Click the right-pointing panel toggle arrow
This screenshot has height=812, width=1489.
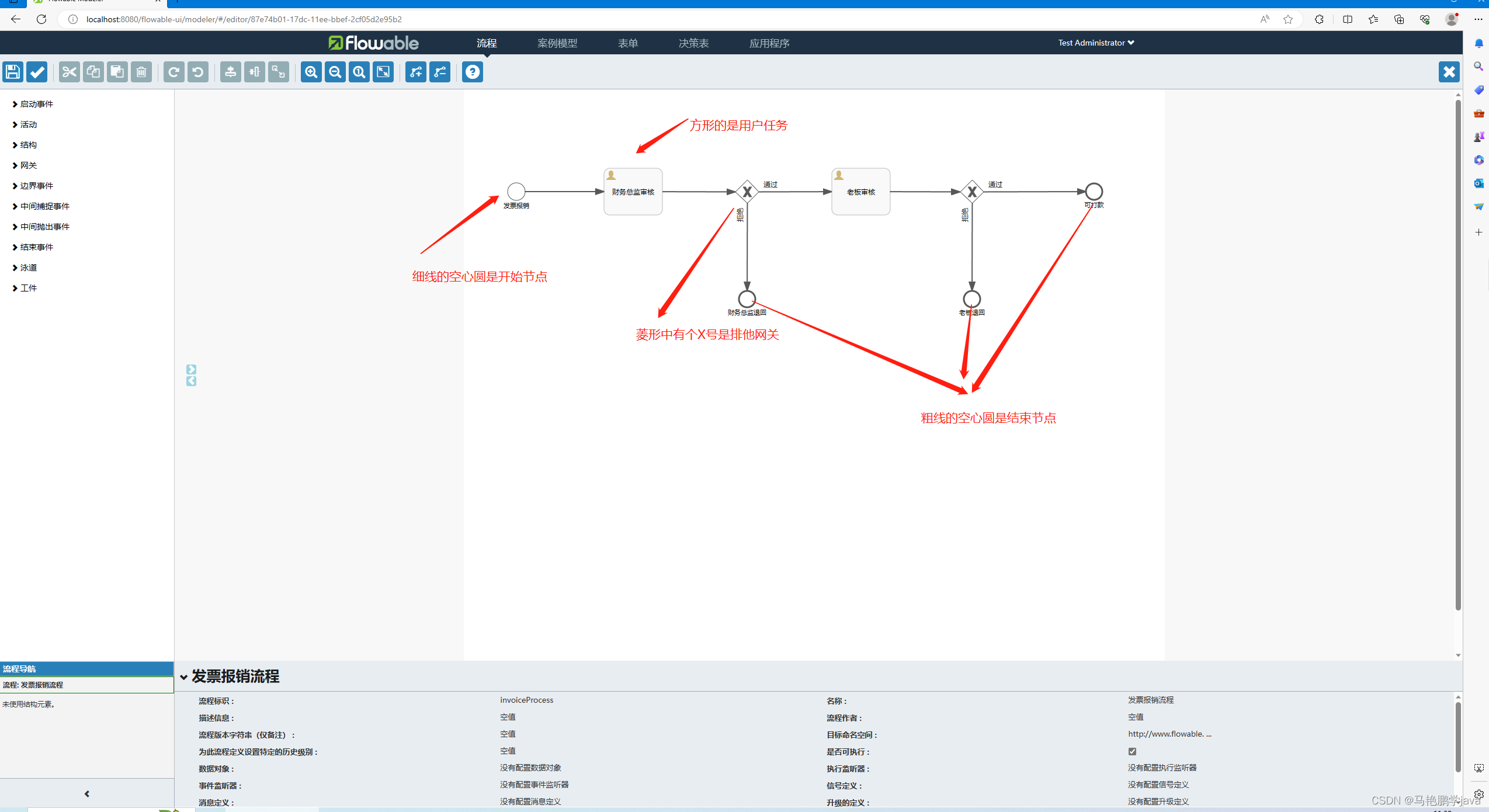tap(191, 369)
